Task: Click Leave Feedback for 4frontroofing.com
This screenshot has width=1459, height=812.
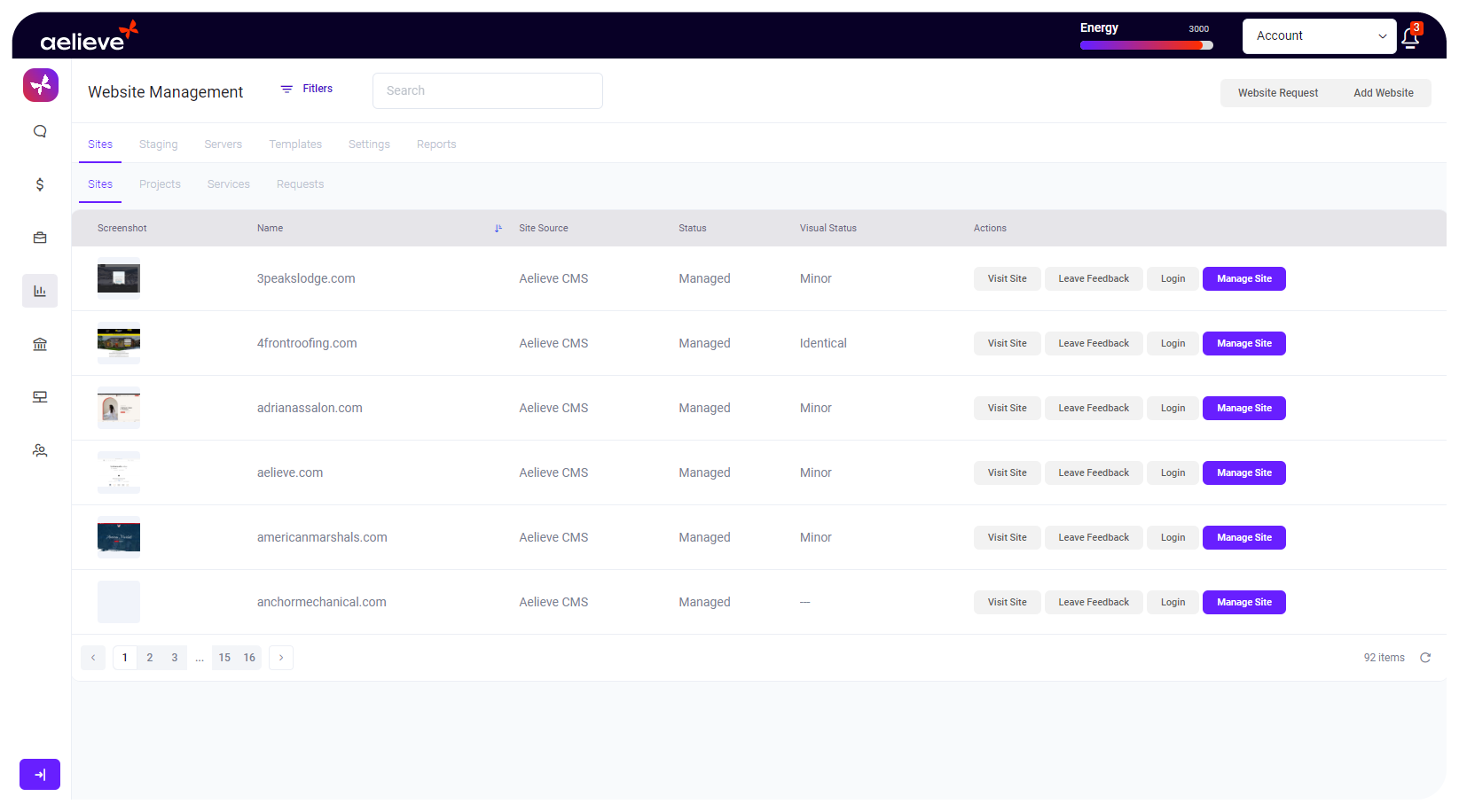Action: coord(1094,343)
